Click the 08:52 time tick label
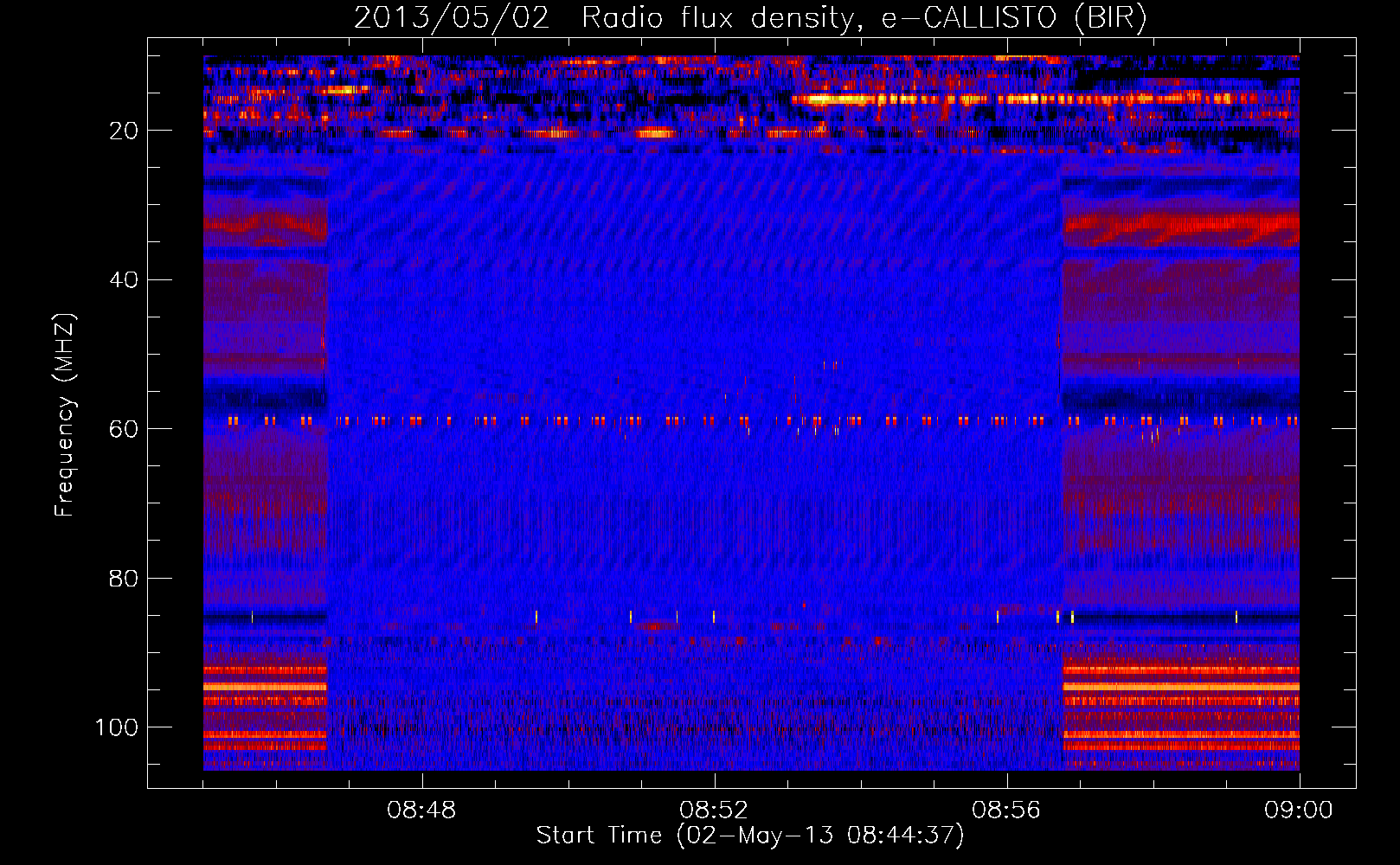 (x=714, y=811)
